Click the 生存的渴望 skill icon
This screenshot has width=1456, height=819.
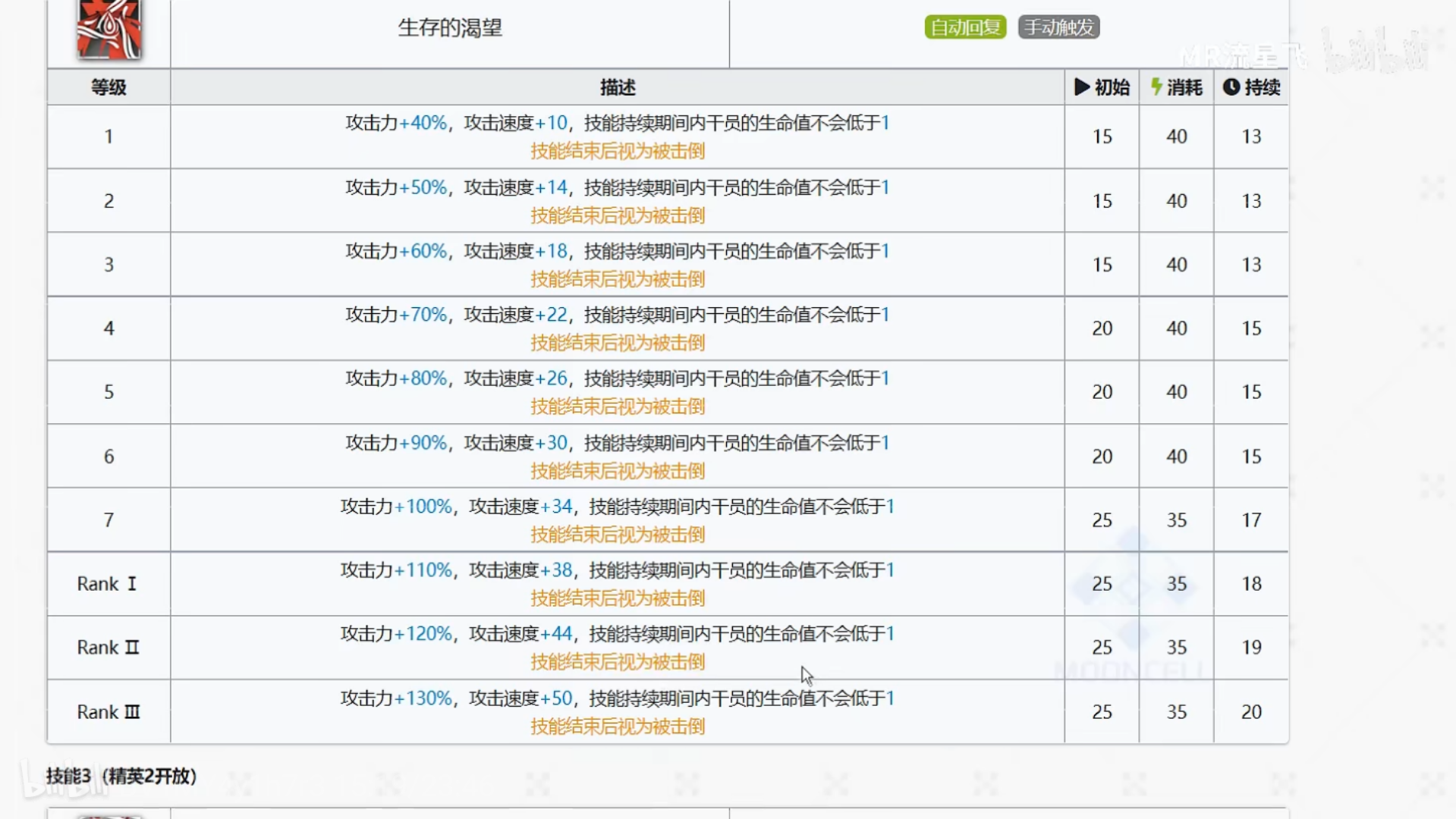[x=108, y=29]
